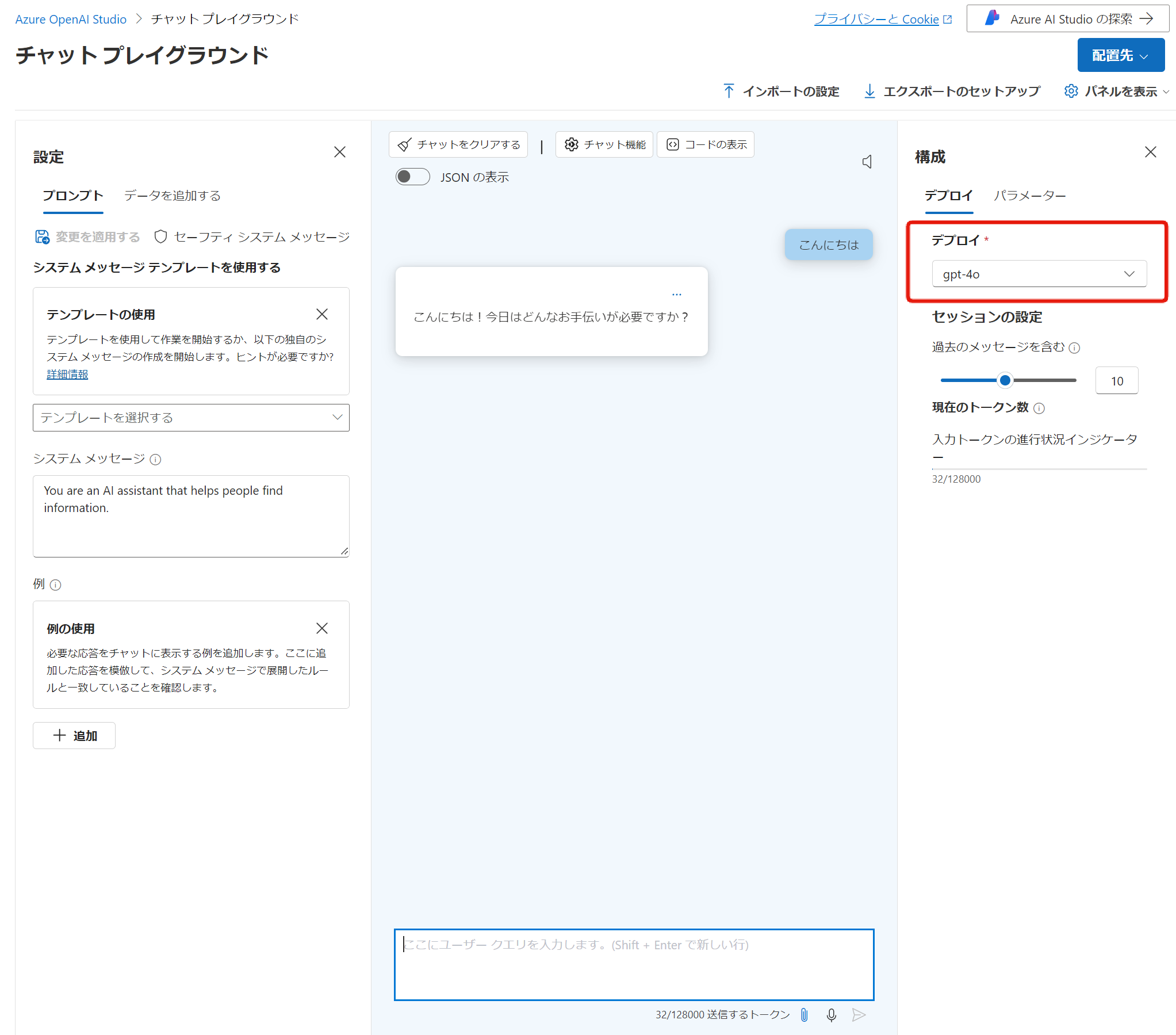The width and height of the screenshot is (1176, 1035).
Task: Click the info icon next to 過去のメッセージを含む
Action: click(x=1074, y=347)
